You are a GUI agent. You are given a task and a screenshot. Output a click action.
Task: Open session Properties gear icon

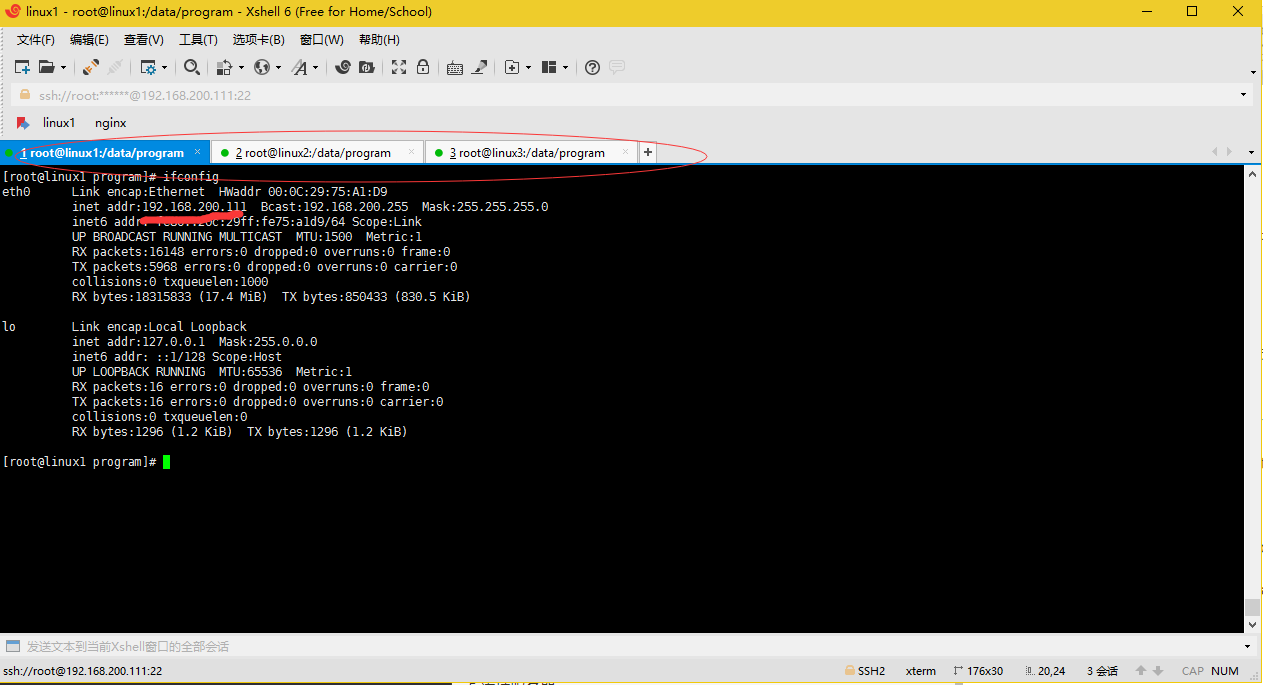coord(148,67)
